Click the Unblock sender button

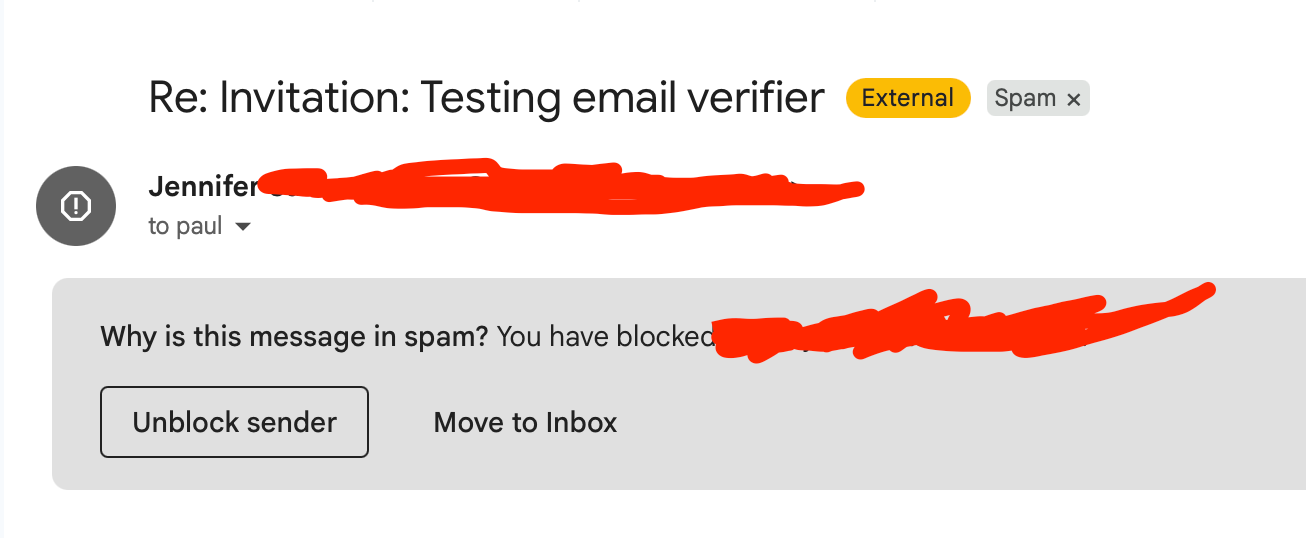[x=234, y=422]
